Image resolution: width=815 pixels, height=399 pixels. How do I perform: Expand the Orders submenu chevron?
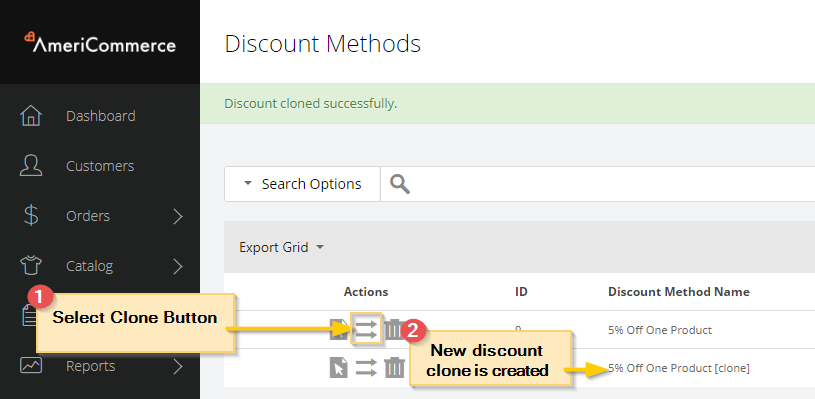coord(178,216)
